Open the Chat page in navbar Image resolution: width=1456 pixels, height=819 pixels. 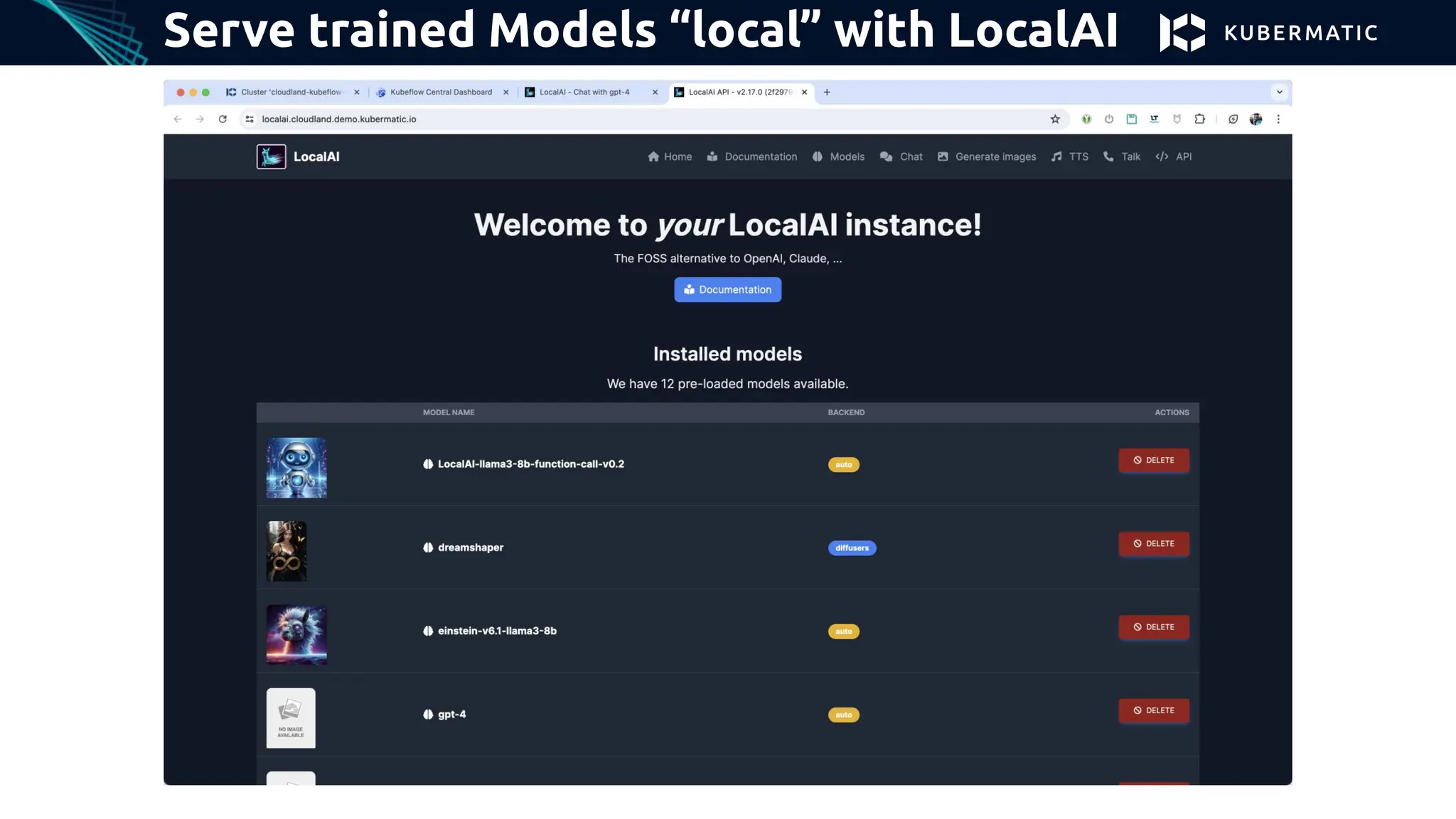(901, 157)
